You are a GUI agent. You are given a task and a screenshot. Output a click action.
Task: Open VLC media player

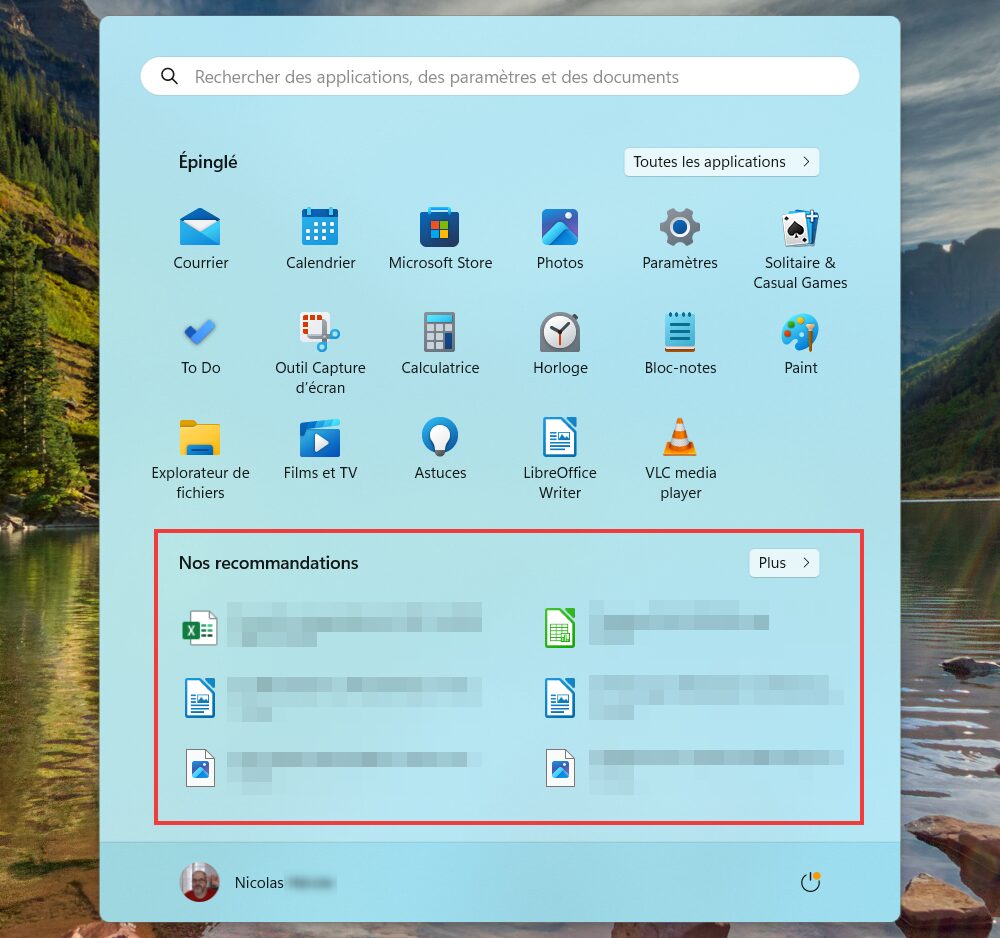coord(680,458)
